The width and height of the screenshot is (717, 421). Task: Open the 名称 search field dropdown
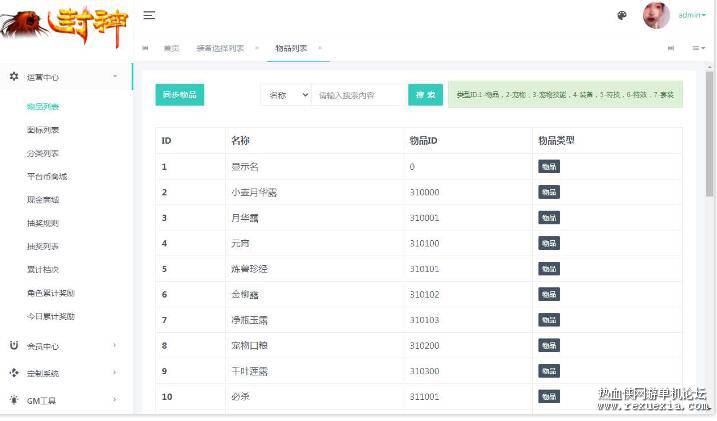coord(286,95)
